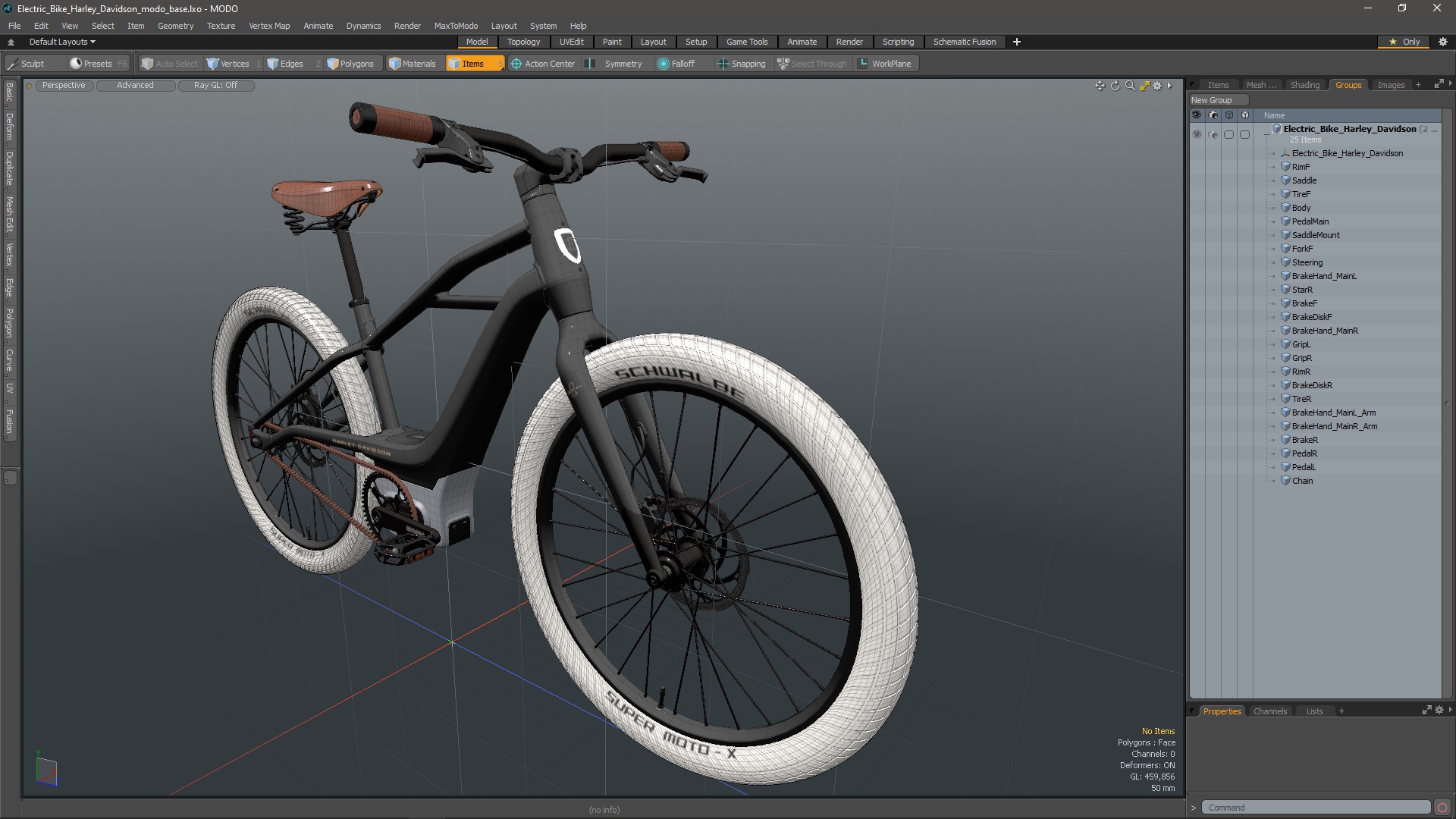
Task: Open the Groups panel more-options arrow
Action: (1450, 84)
